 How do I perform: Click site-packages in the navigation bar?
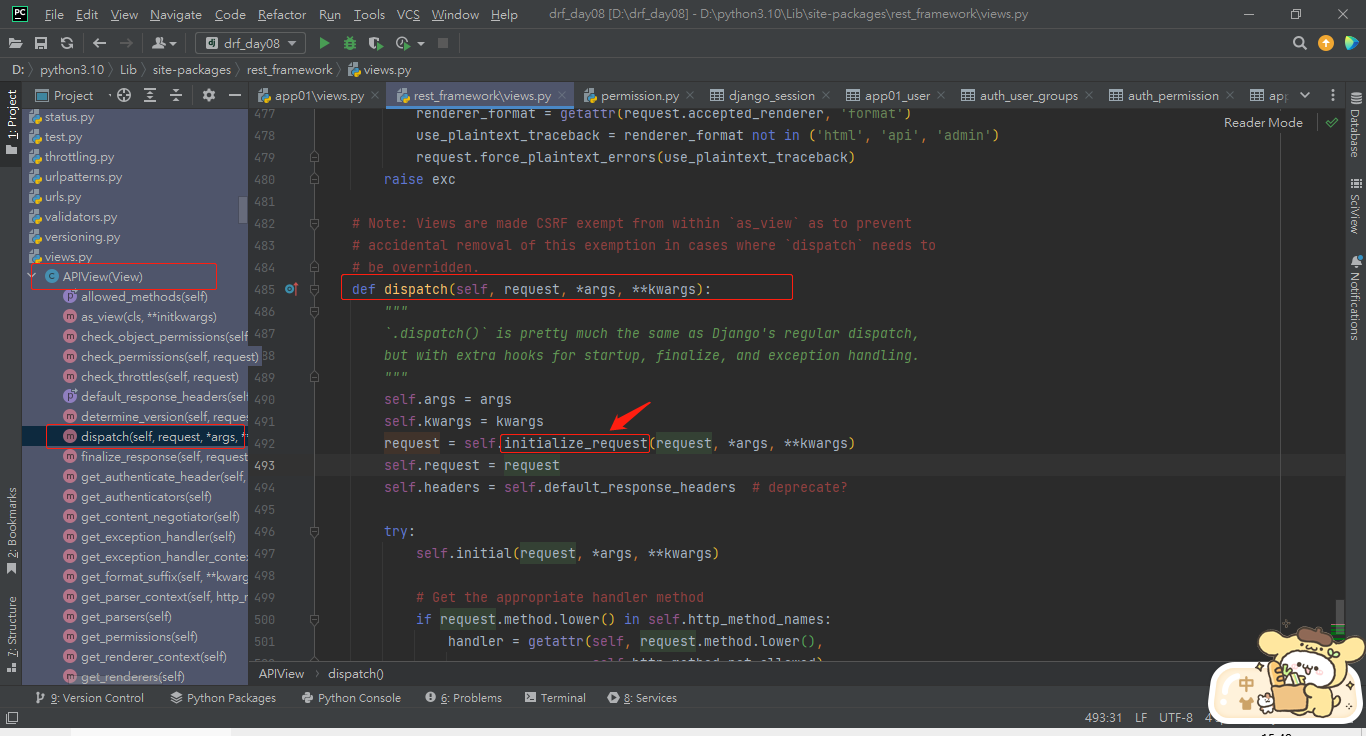(x=192, y=70)
